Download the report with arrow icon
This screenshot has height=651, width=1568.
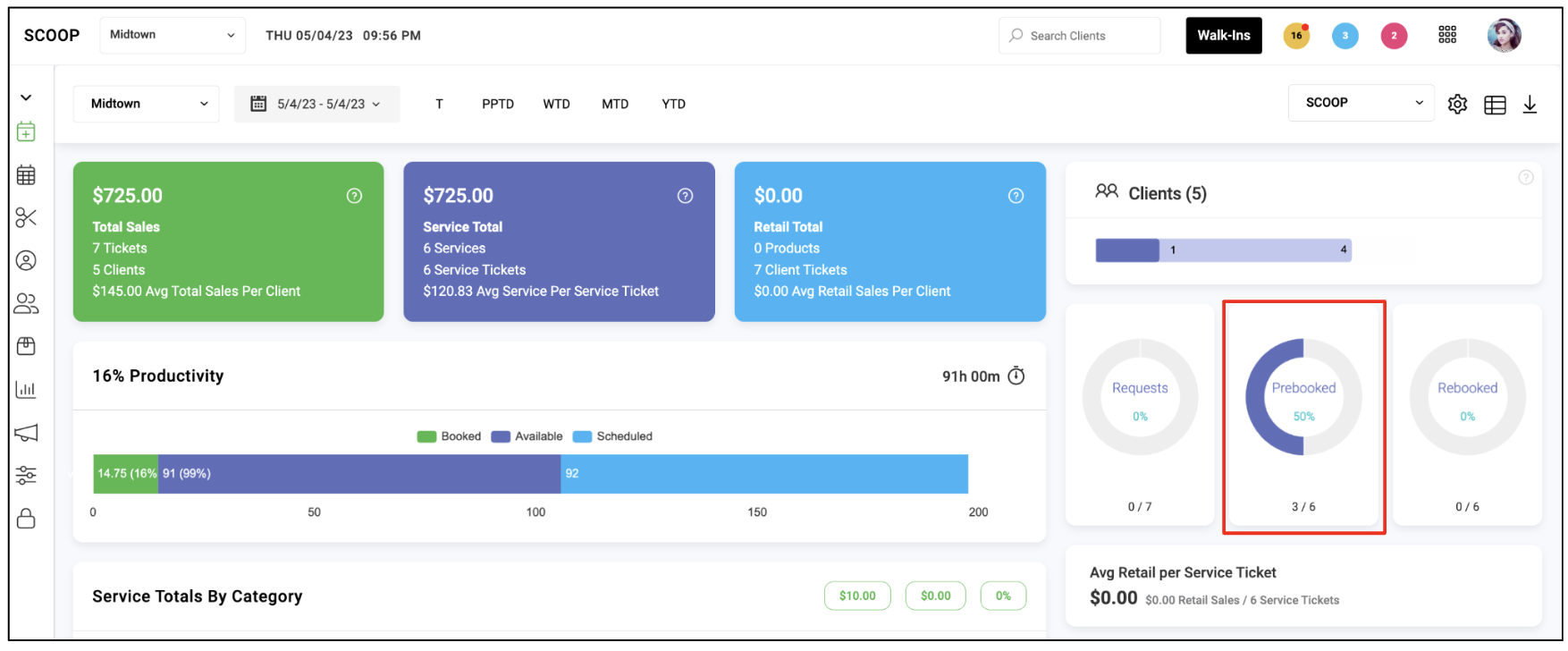1530,104
